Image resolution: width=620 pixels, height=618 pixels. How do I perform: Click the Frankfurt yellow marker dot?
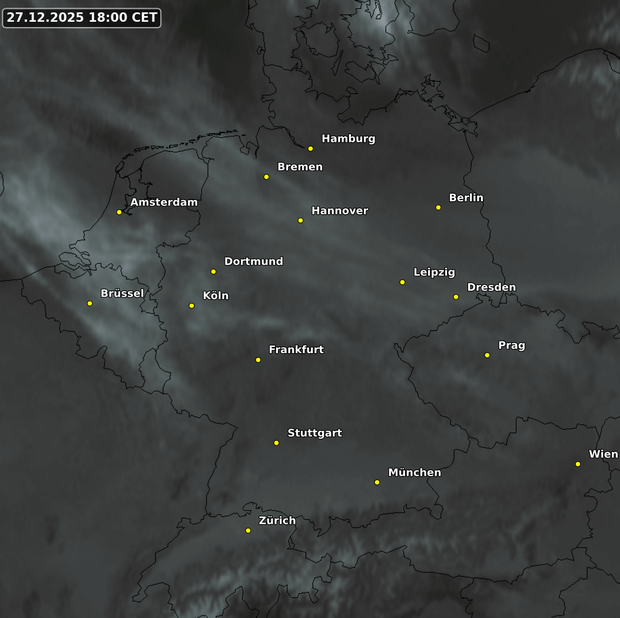point(258,360)
